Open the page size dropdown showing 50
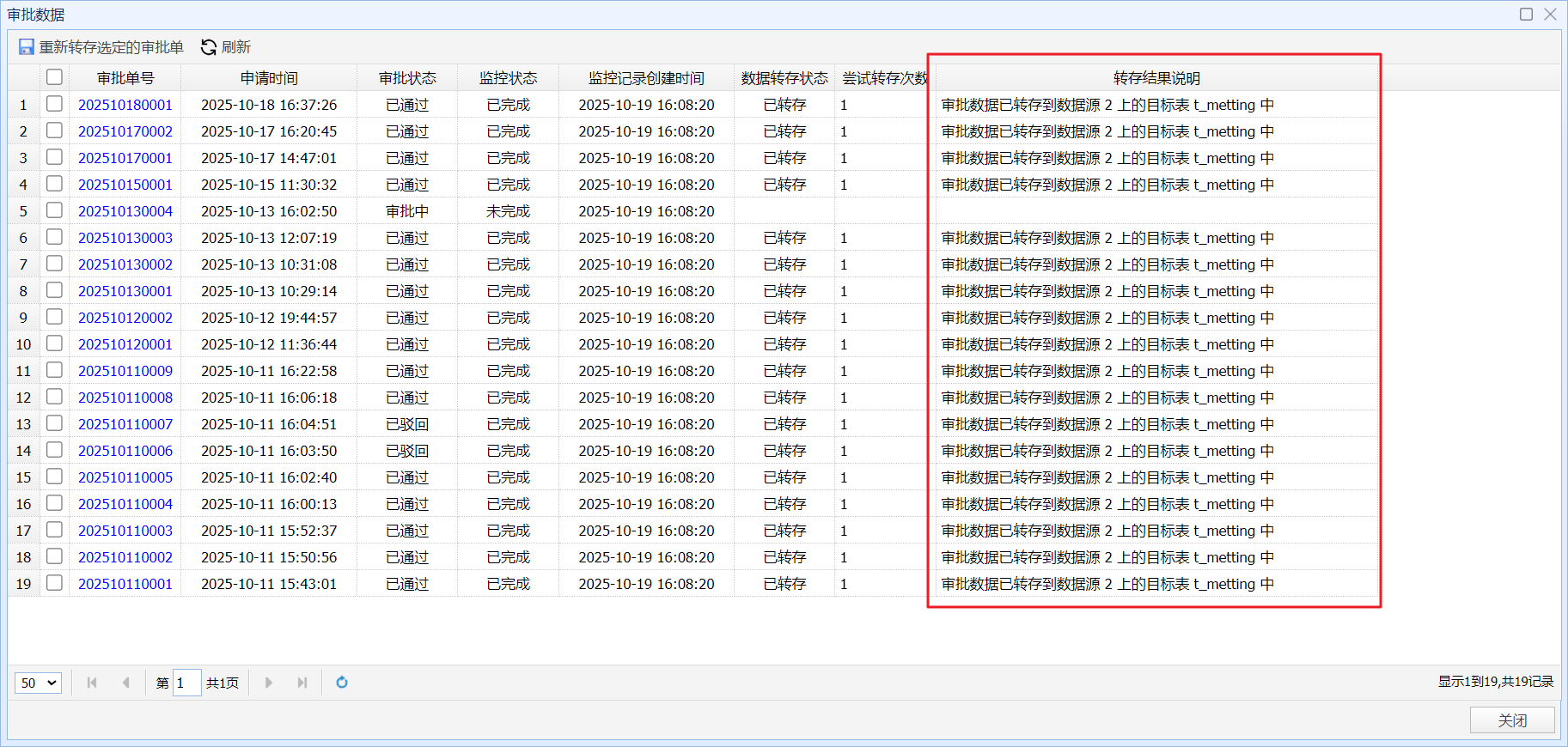1568x747 pixels. point(38,683)
